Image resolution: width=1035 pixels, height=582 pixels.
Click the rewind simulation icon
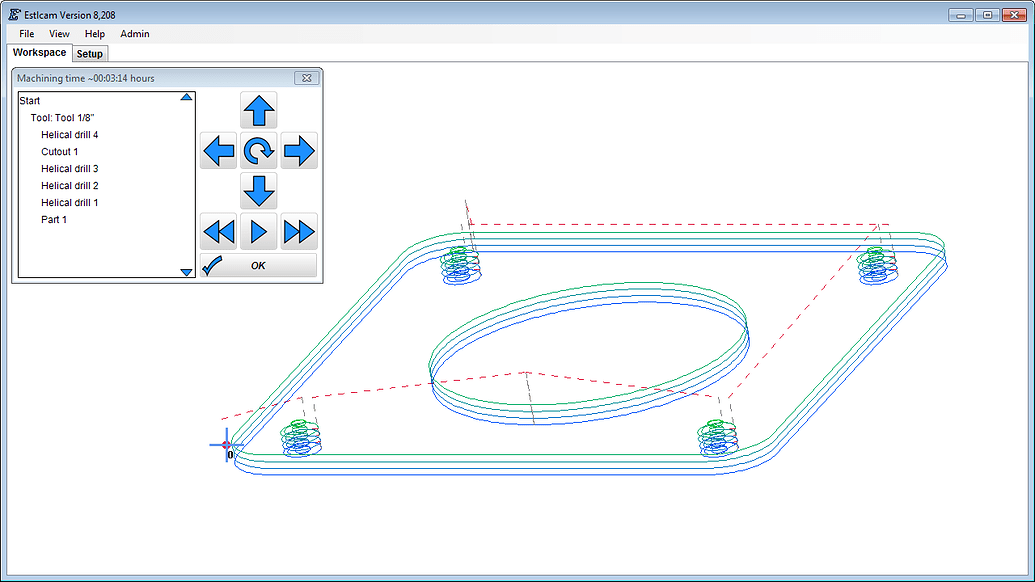tap(219, 231)
